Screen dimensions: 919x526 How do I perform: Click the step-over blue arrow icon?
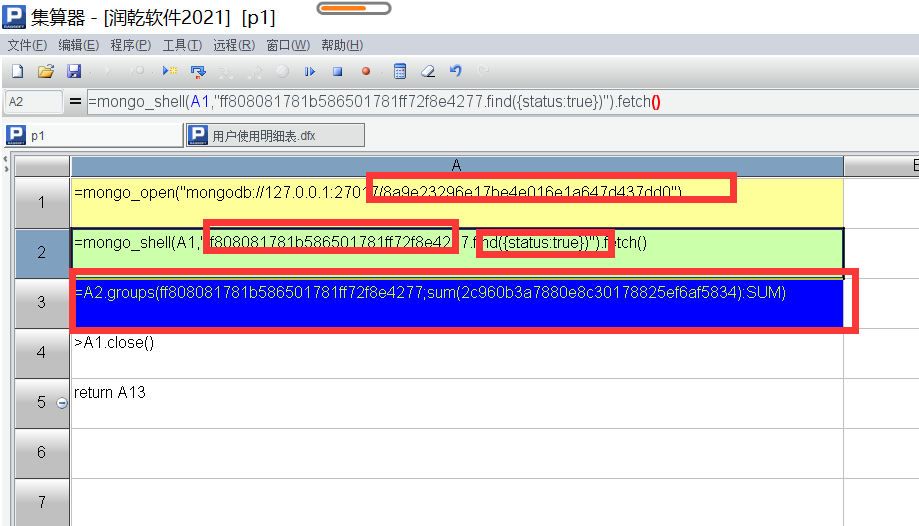coord(198,72)
